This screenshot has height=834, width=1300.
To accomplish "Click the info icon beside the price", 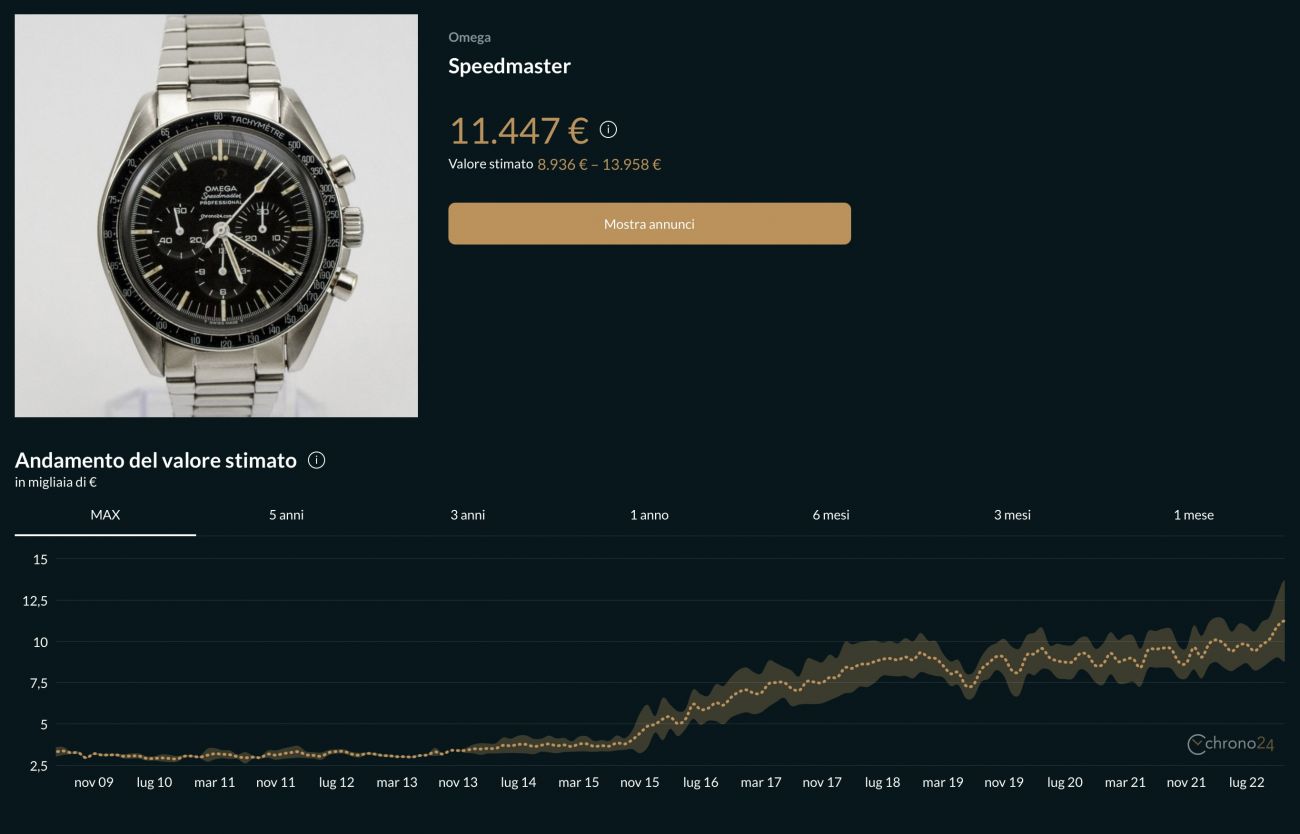I will click(x=608, y=130).
